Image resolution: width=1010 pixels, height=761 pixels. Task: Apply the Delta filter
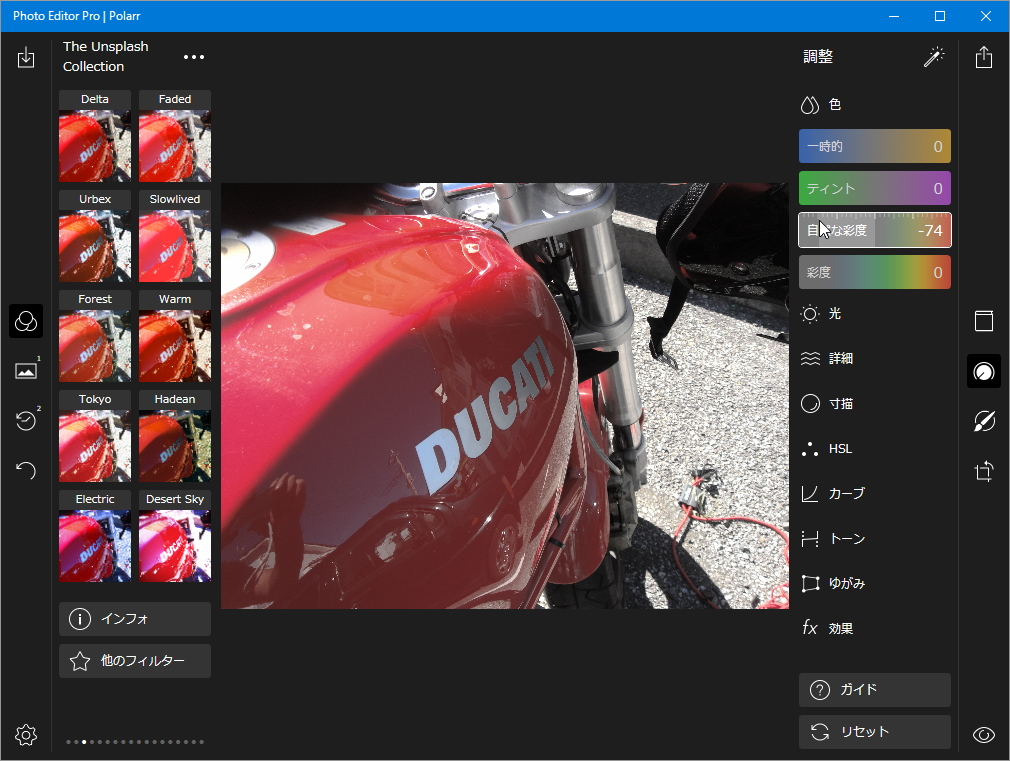click(95, 136)
